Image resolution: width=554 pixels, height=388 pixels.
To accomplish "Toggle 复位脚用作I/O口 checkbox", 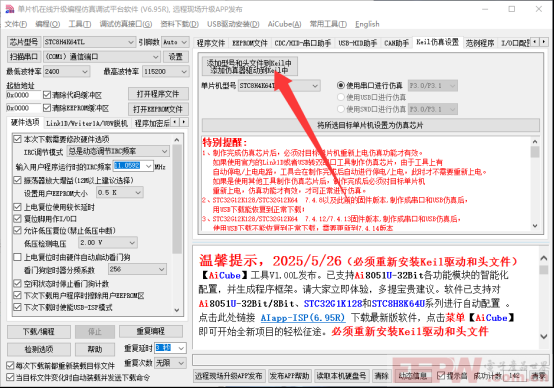I will [x=17, y=219].
